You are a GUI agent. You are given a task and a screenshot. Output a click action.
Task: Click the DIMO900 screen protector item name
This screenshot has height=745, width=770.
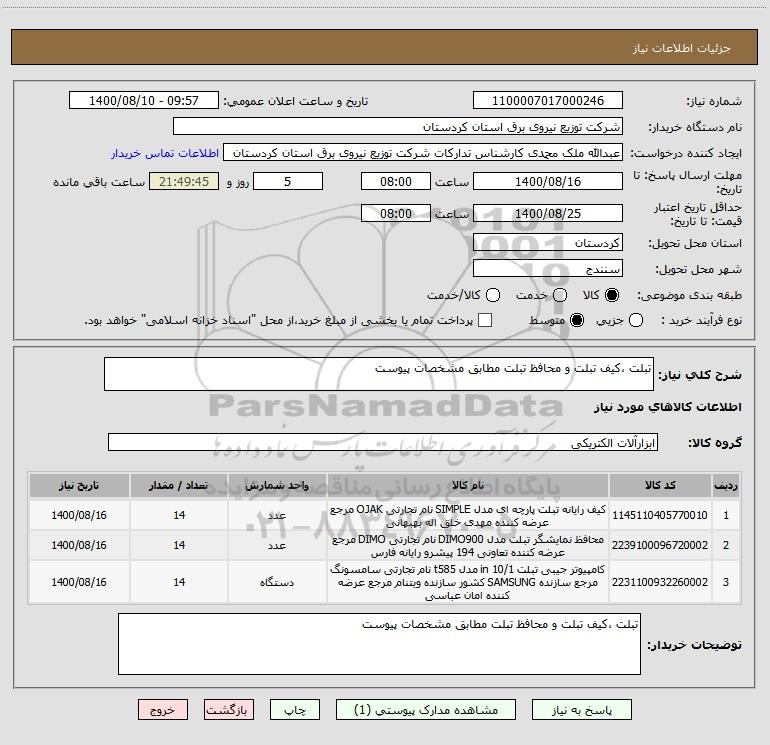pyautogui.click(x=468, y=546)
